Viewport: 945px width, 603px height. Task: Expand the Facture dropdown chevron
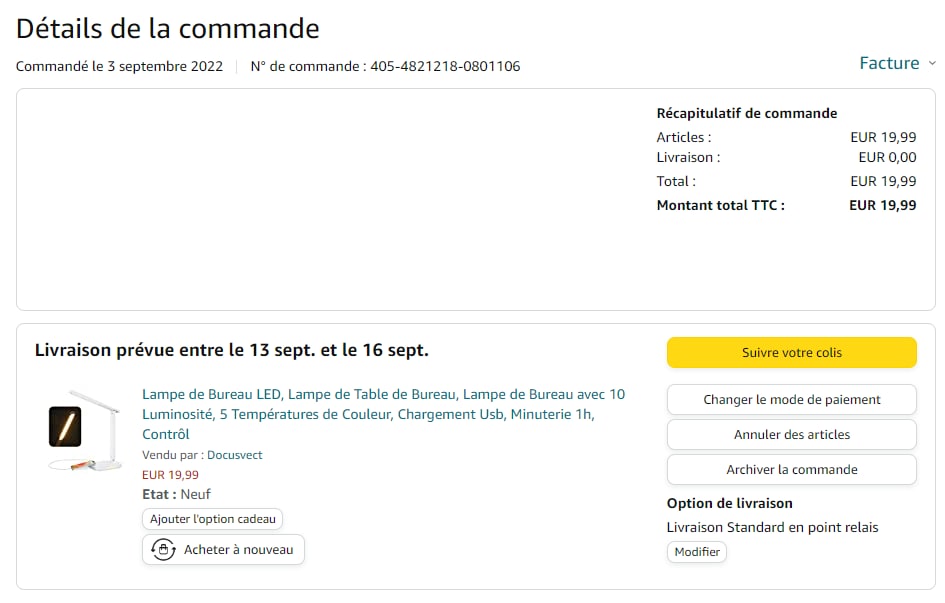pos(932,63)
